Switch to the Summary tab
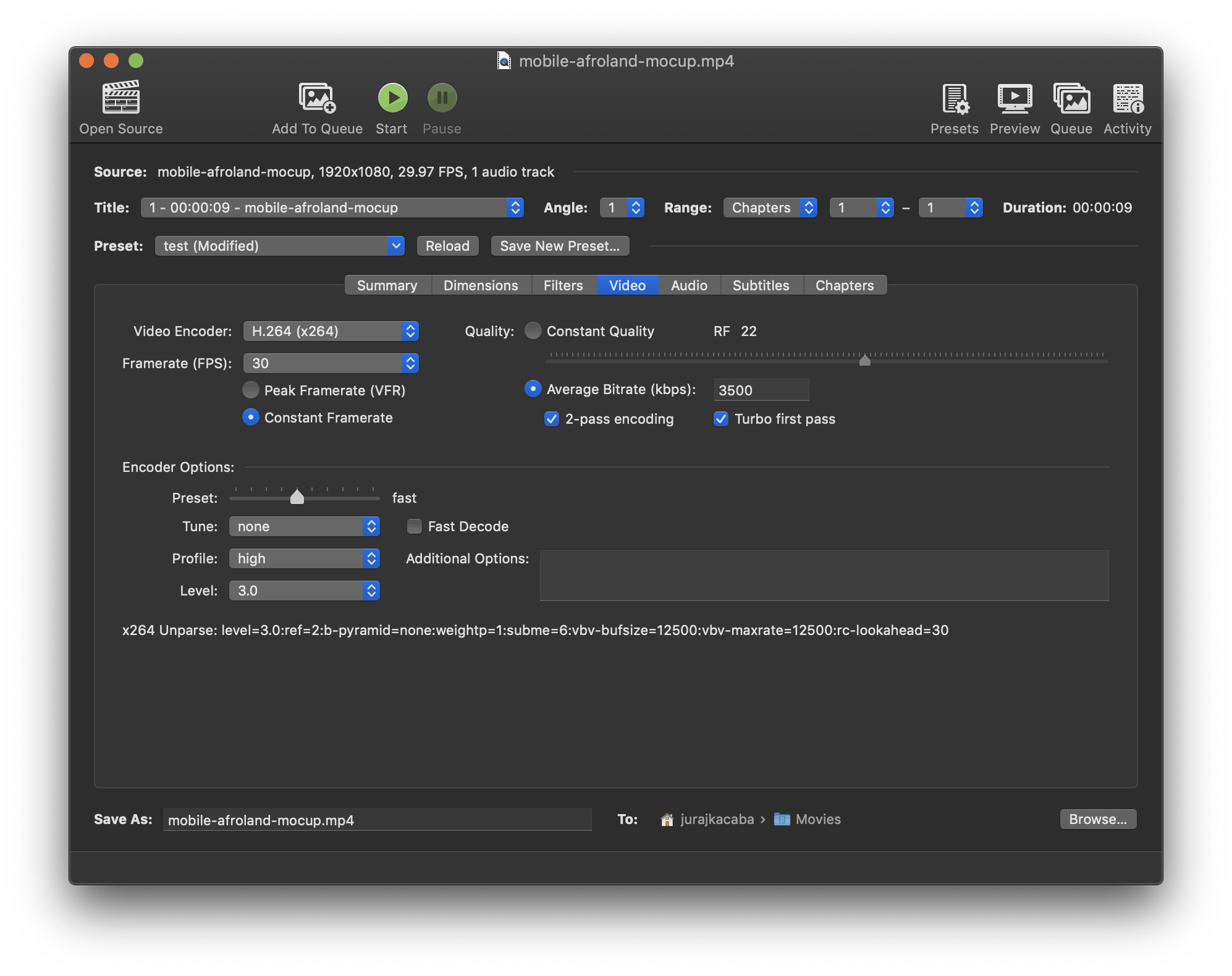This screenshot has height=976, width=1232. pyautogui.click(x=387, y=285)
